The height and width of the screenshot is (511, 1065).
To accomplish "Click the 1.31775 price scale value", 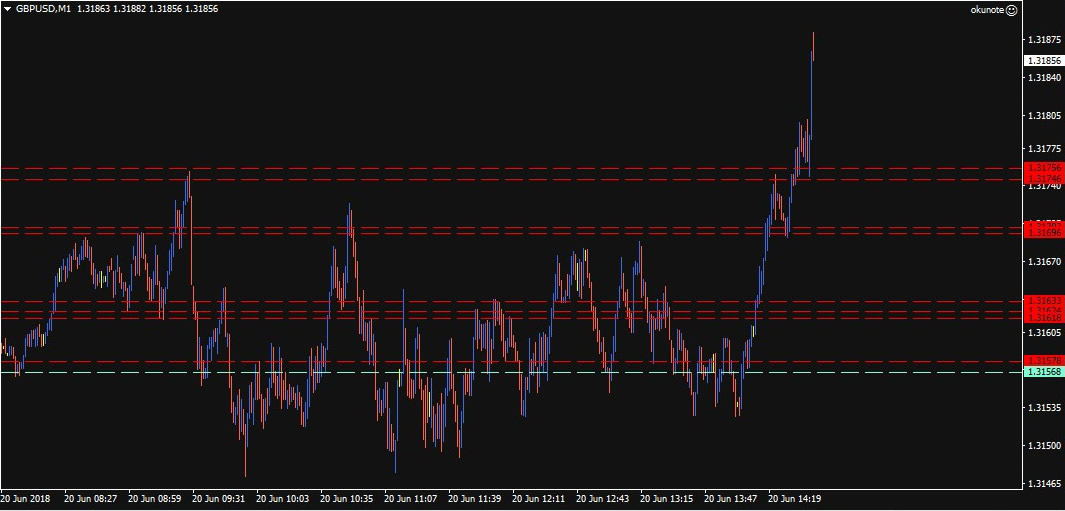I will point(1045,148).
